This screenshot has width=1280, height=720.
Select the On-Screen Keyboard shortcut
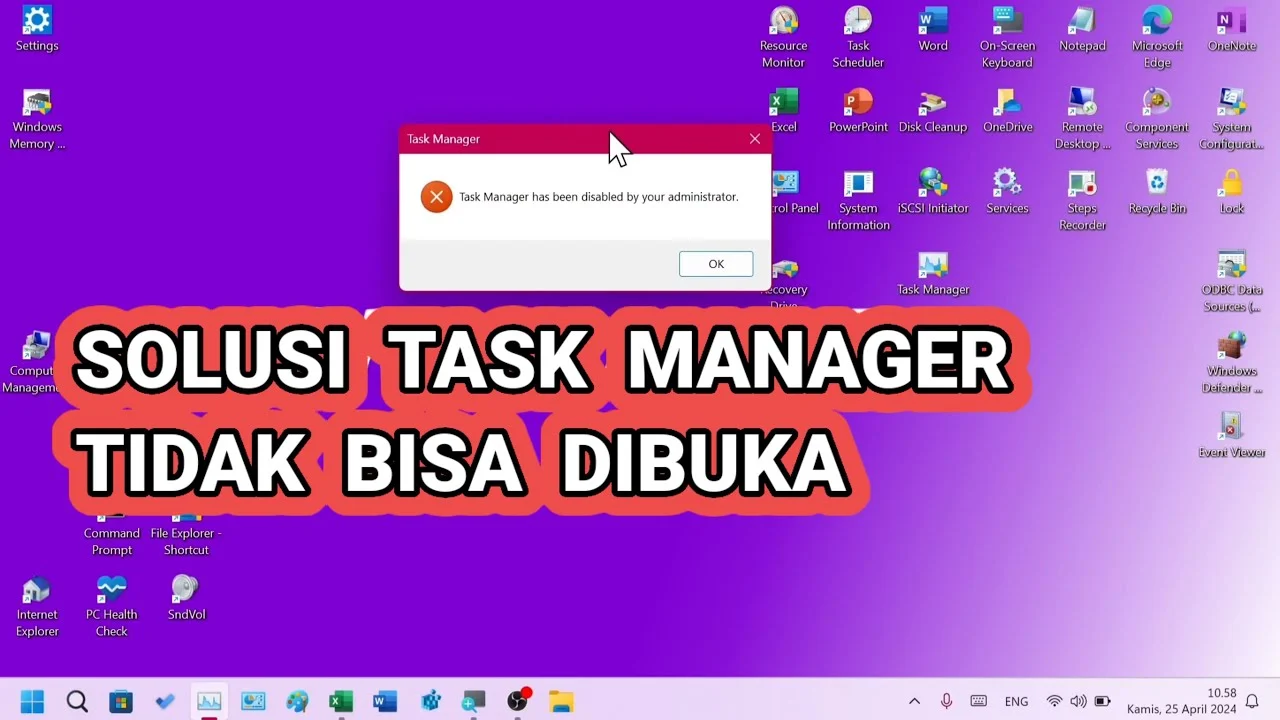1007,38
